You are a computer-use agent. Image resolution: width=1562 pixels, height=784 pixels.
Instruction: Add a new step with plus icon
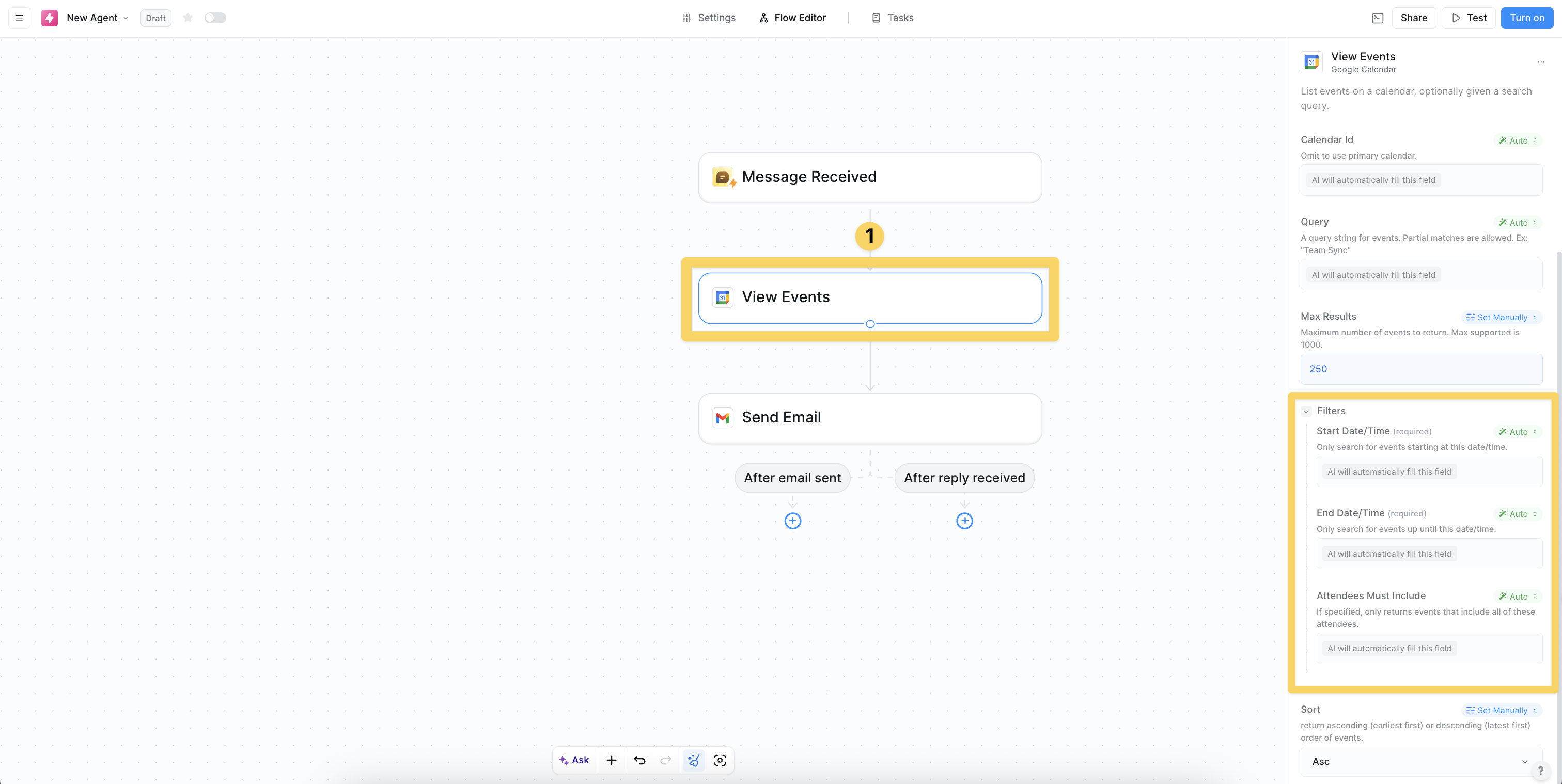tap(611, 760)
